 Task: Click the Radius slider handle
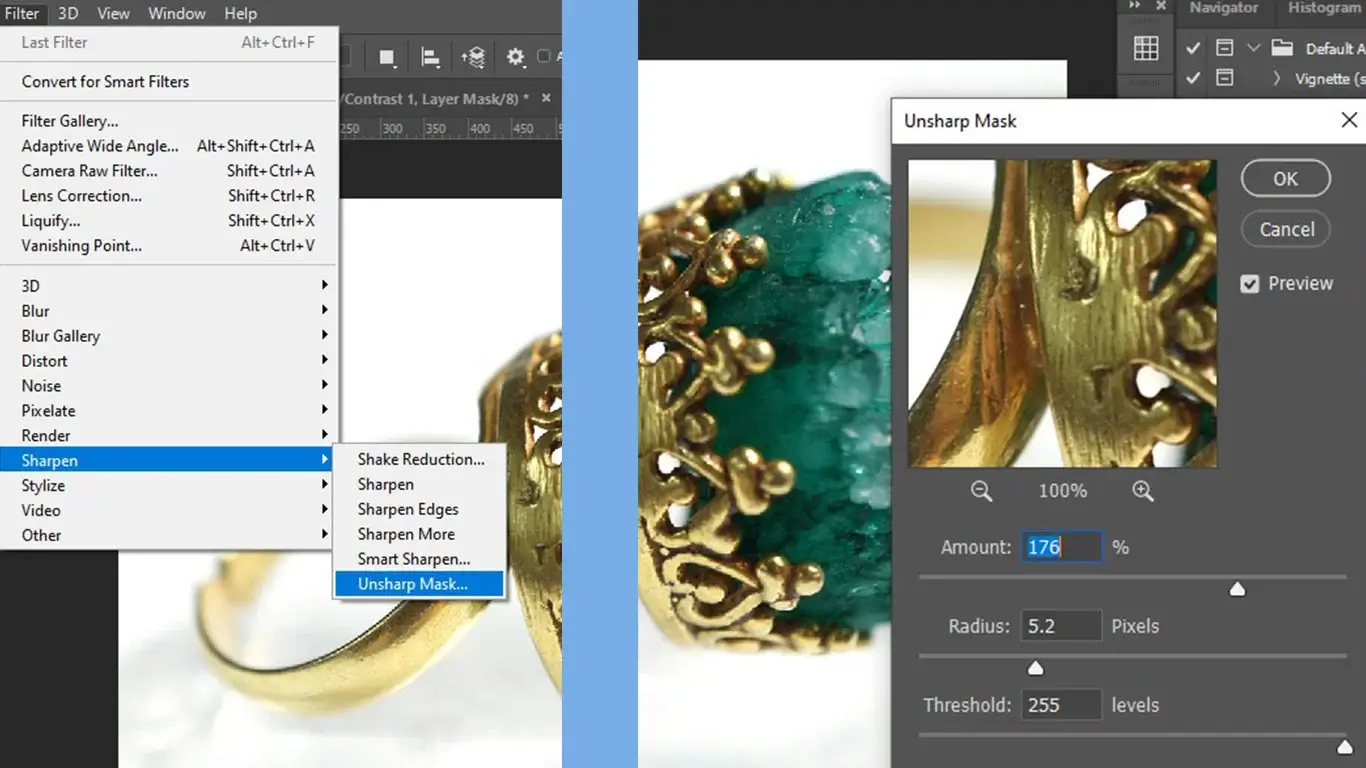click(x=1036, y=668)
